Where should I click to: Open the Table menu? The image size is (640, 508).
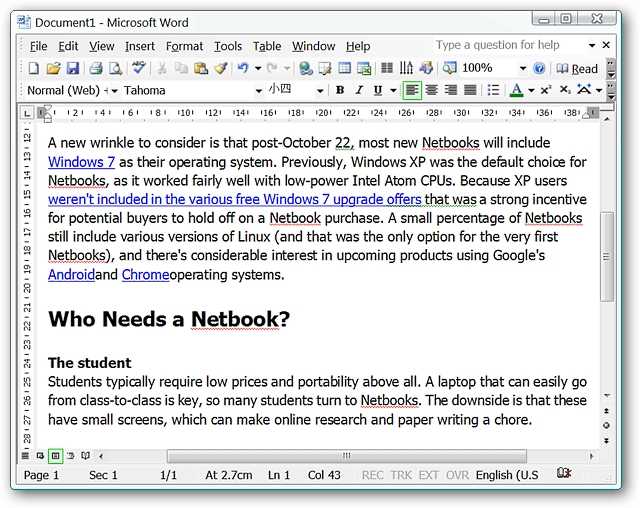267,47
